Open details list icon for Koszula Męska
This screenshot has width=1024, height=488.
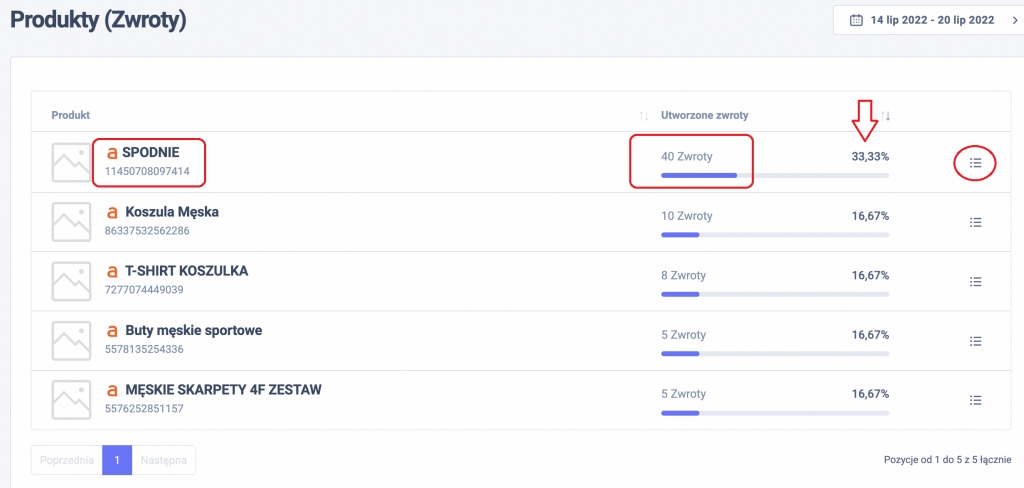coord(976,222)
